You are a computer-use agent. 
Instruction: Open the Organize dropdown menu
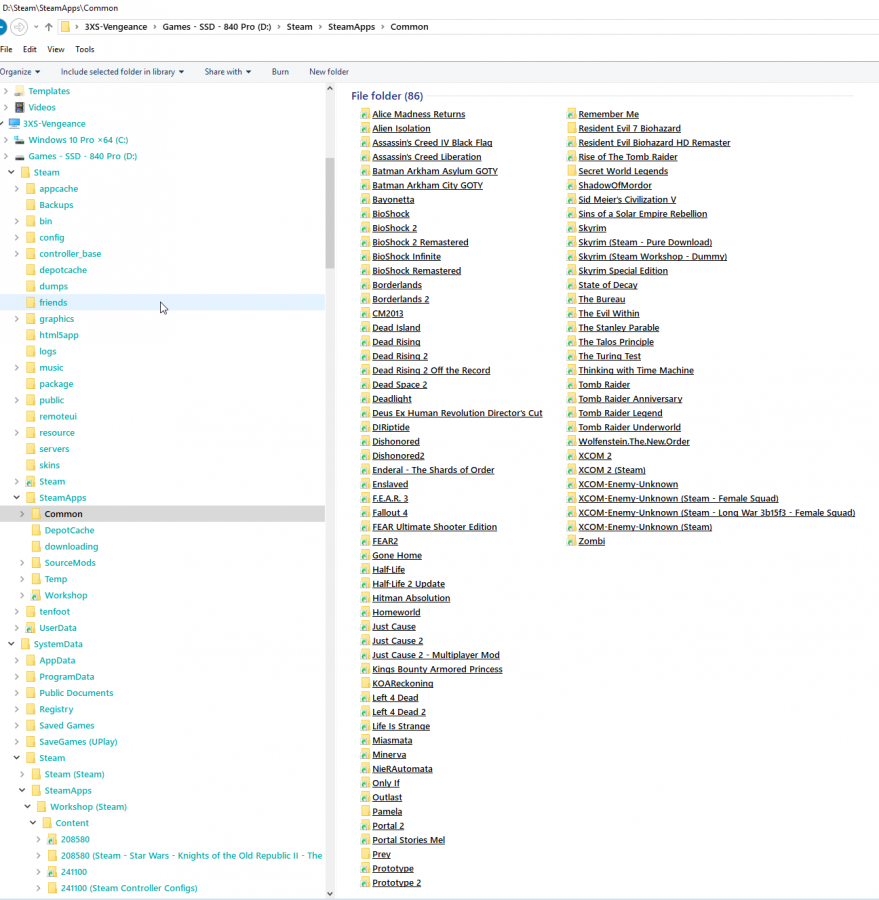(20, 72)
